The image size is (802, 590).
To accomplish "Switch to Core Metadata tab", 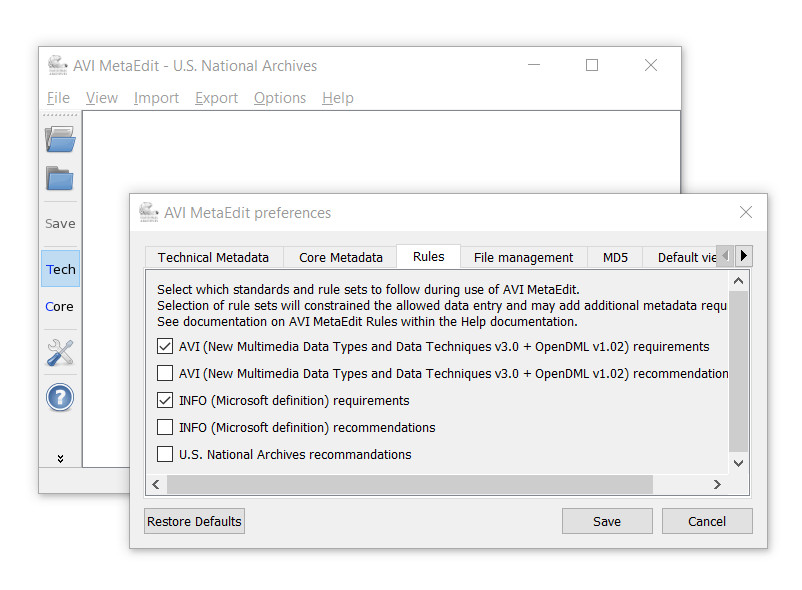I will point(341,257).
